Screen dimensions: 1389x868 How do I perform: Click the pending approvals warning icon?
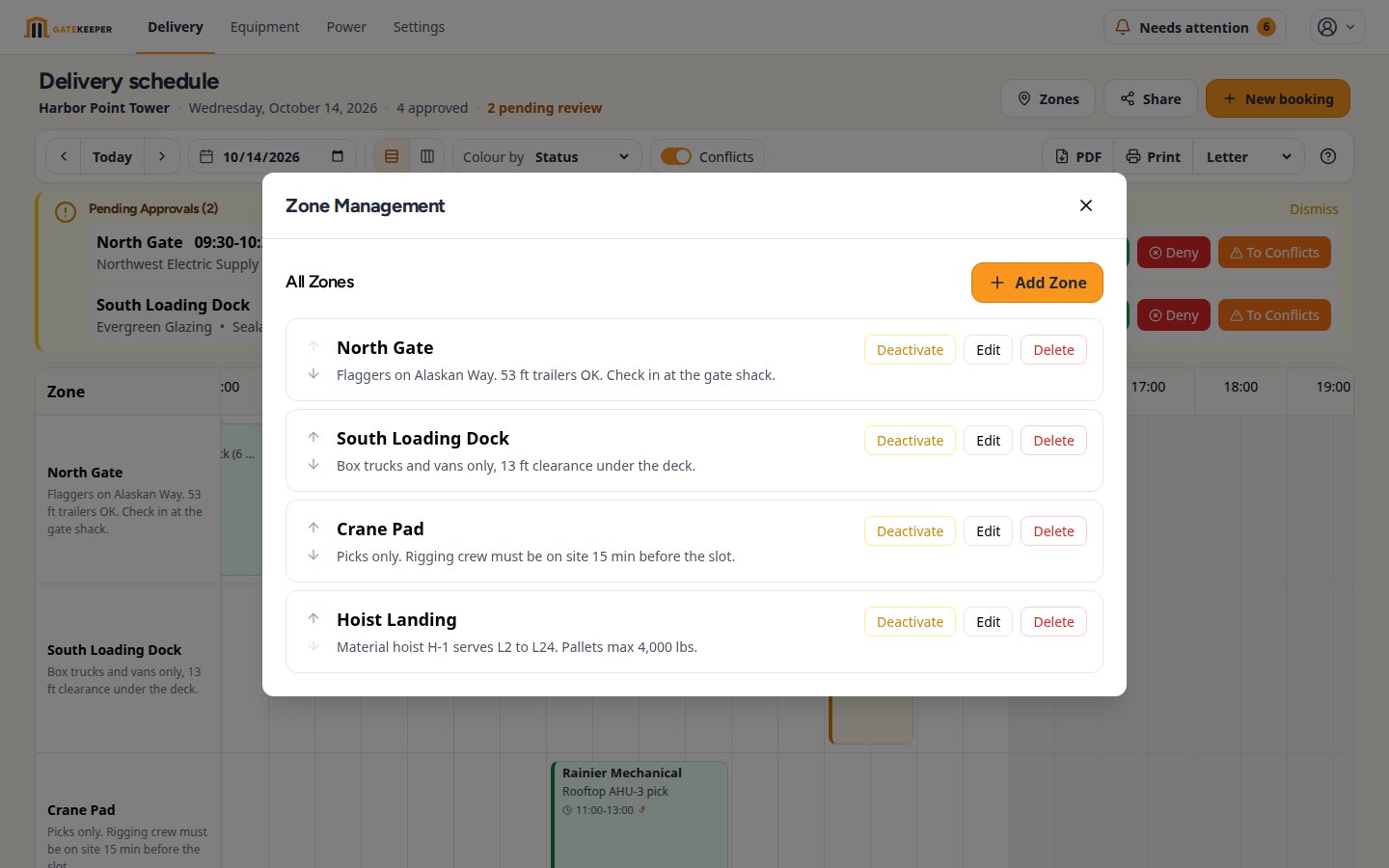click(x=66, y=212)
